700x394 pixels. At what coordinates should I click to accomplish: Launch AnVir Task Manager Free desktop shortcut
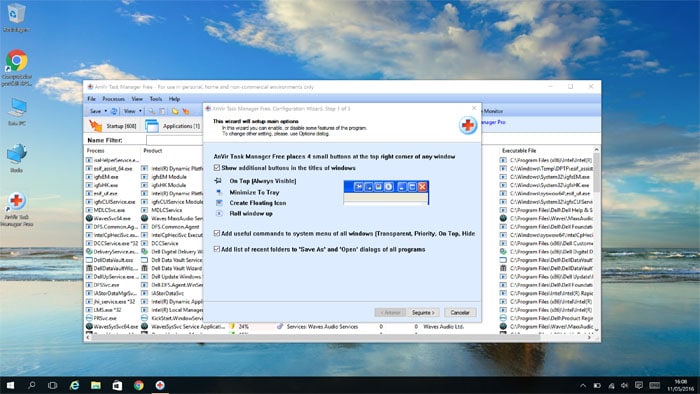pyautogui.click(x=17, y=210)
